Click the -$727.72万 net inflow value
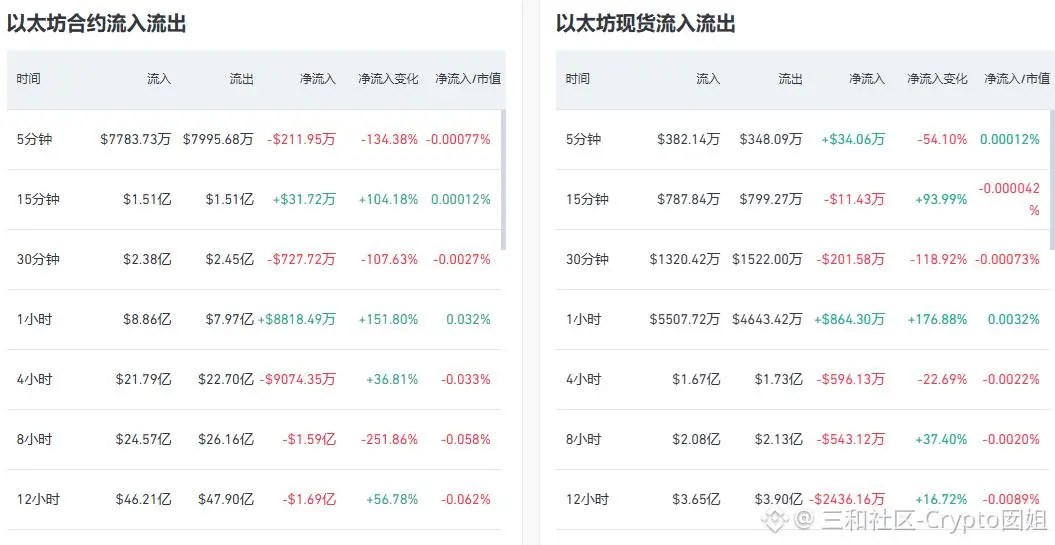 (x=301, y=259)
